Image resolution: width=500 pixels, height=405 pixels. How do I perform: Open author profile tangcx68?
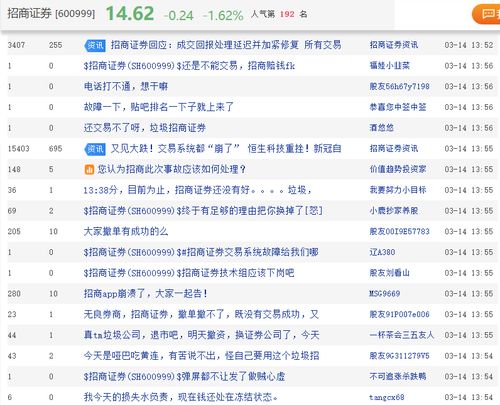[x=387, y=397]
